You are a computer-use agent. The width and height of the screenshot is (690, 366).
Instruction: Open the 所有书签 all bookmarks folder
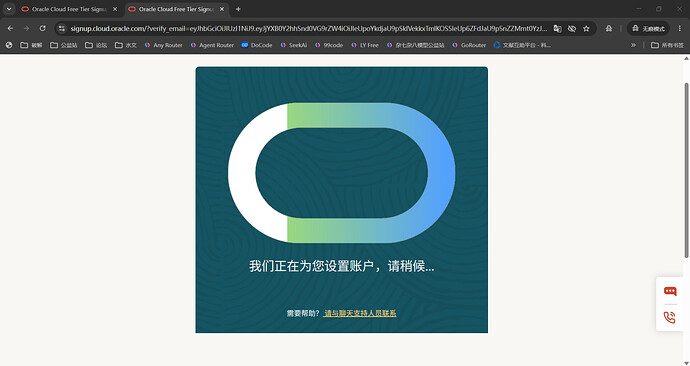point(668,45)
